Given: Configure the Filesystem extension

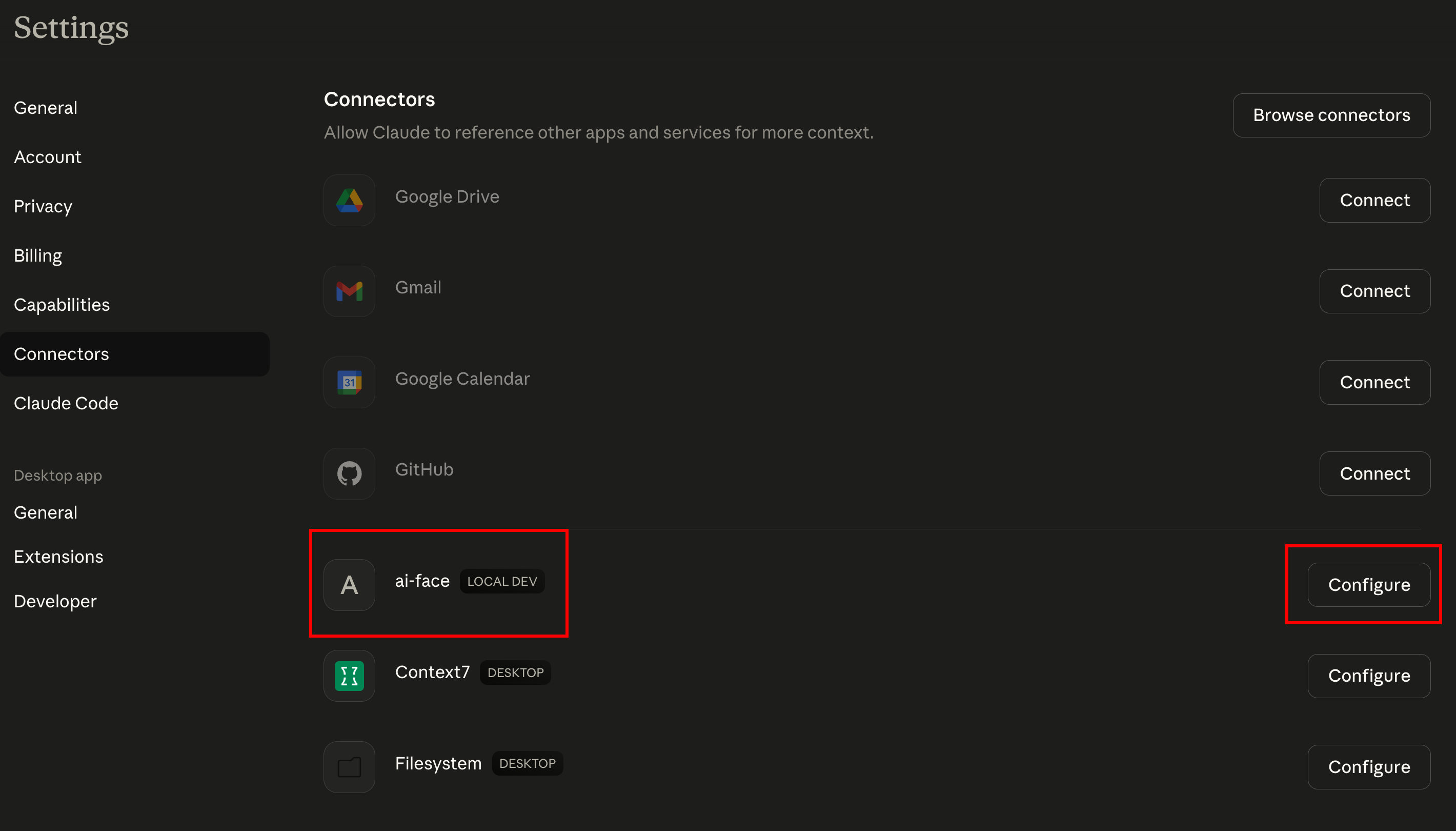Looking at the screenshot, I should 1369,766.
